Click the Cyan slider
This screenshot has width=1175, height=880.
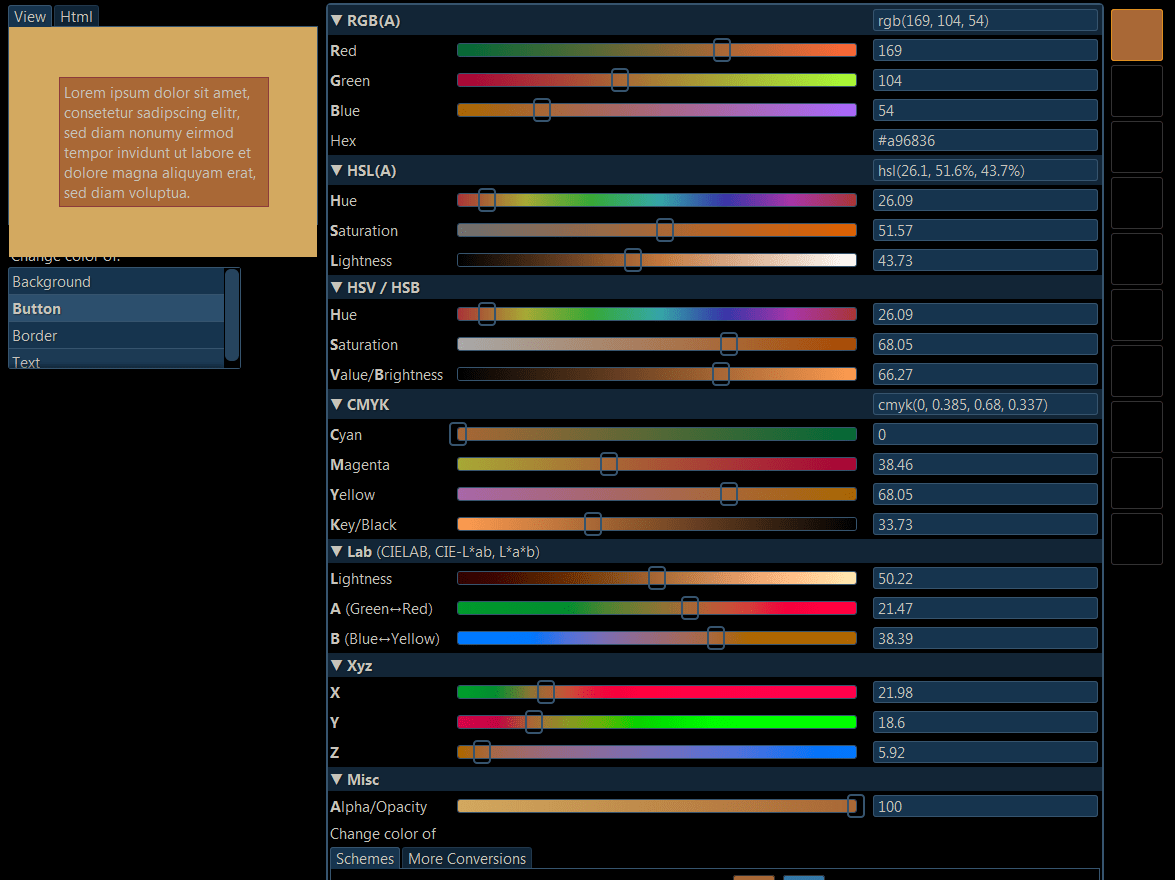(x=656, y=434)
